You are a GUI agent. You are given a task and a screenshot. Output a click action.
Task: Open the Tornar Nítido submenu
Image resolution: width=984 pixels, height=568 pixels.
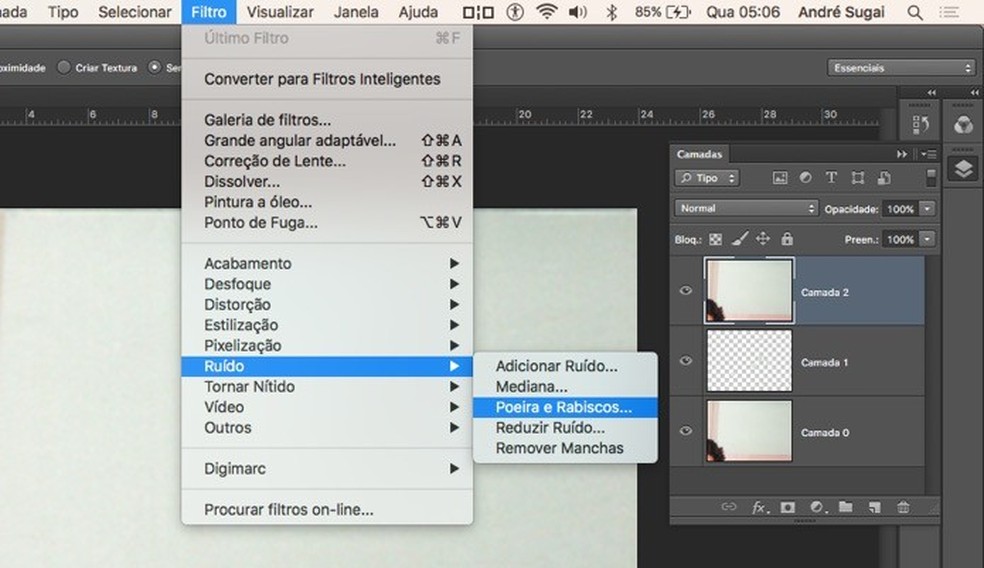(326, 387)
